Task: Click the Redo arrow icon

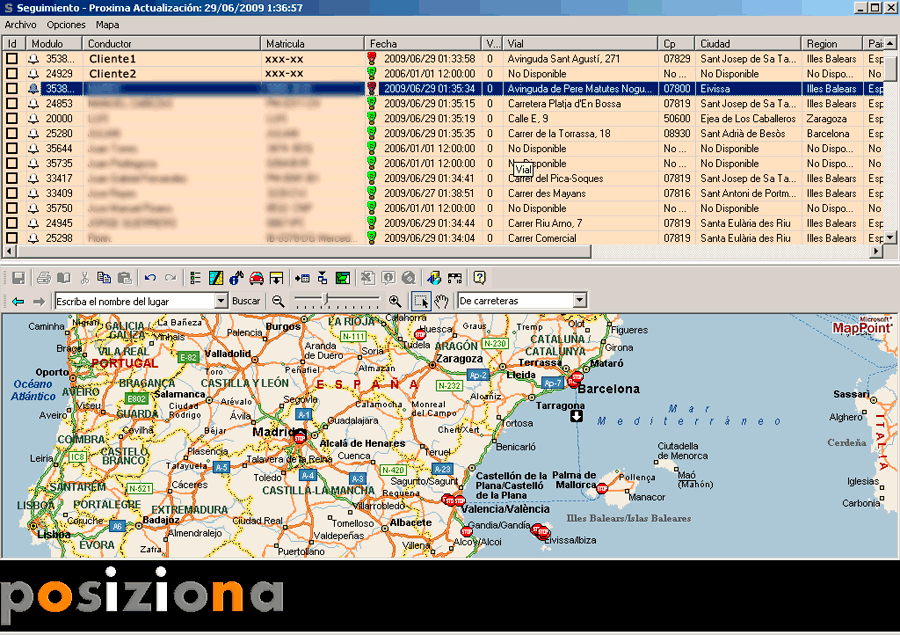Action: click(x=170, y=278)
